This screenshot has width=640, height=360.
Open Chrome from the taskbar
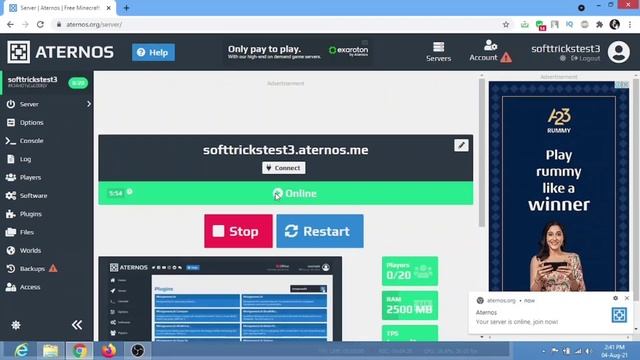coord(80,351)
